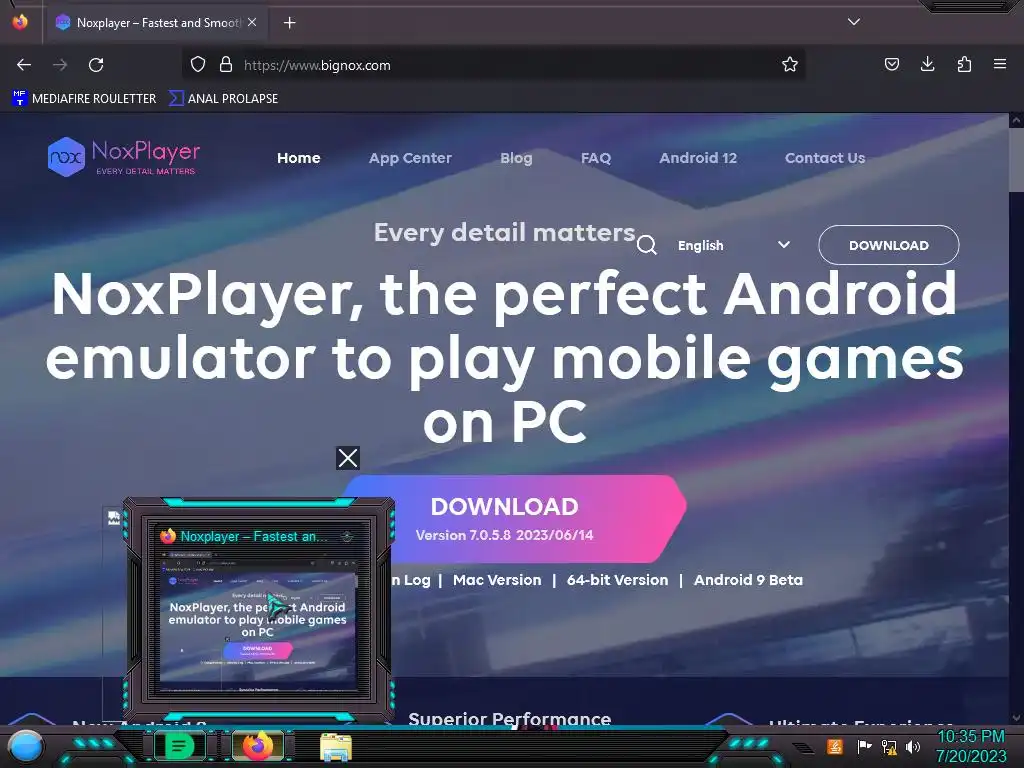
Task: Bookmark this page with the star icon
Action: 790,64
